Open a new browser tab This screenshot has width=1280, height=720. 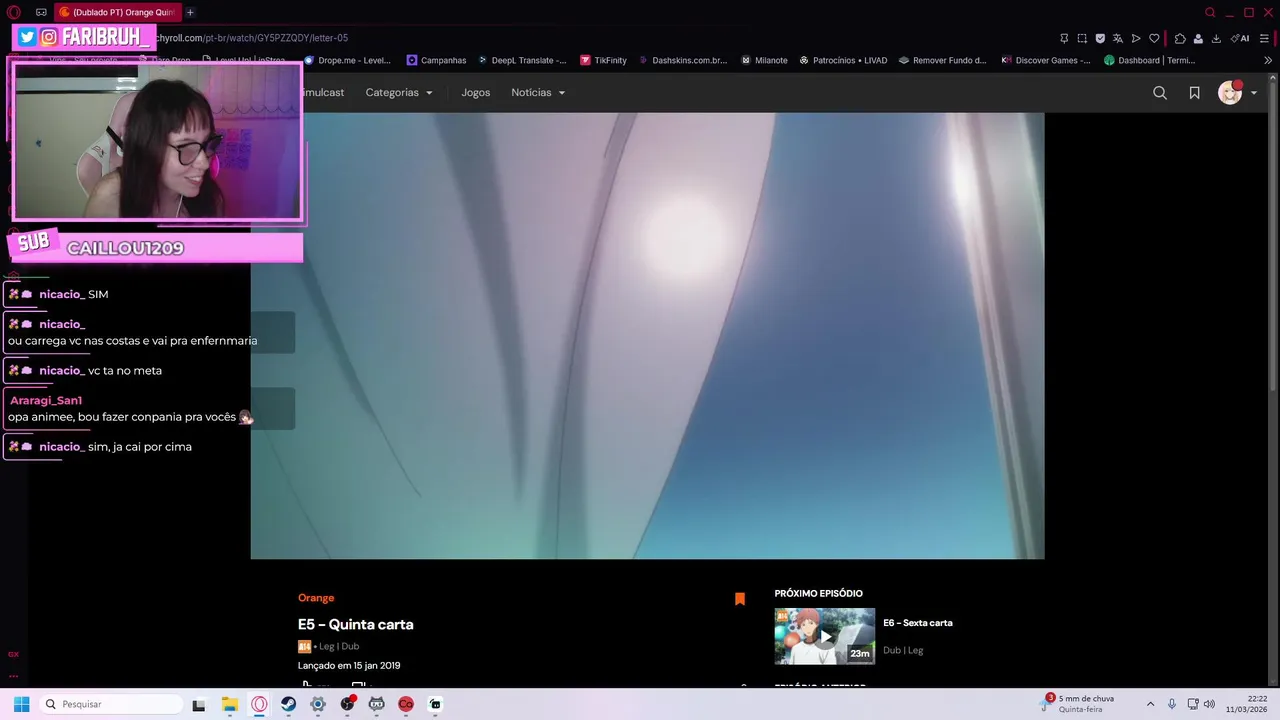[190, 12]
